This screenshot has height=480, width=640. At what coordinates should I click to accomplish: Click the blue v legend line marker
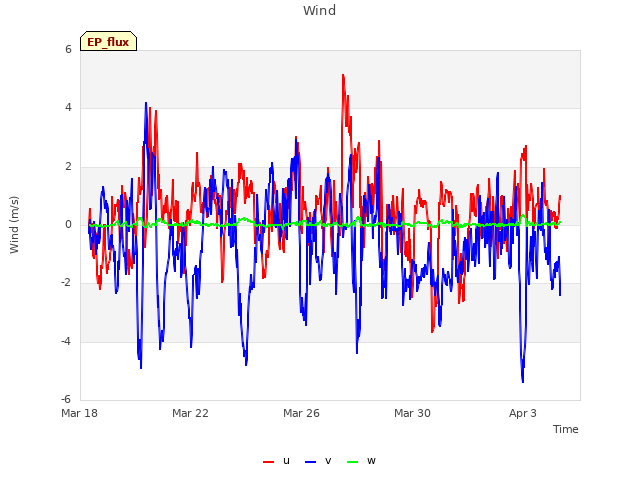(310, 462)
